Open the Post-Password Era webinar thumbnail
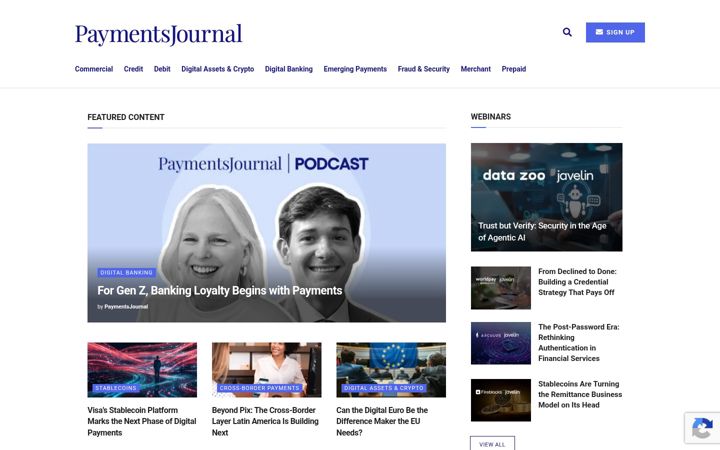Viewport: 720px width, 450px height. coord(501,343)
